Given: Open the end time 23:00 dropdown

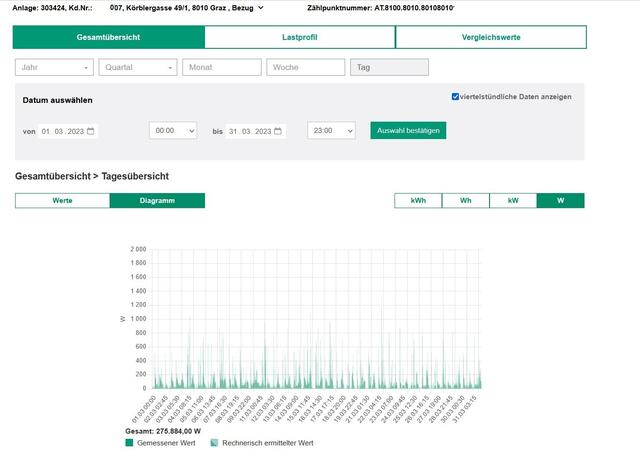Looking at the screenshot, I should pos(331,131).
